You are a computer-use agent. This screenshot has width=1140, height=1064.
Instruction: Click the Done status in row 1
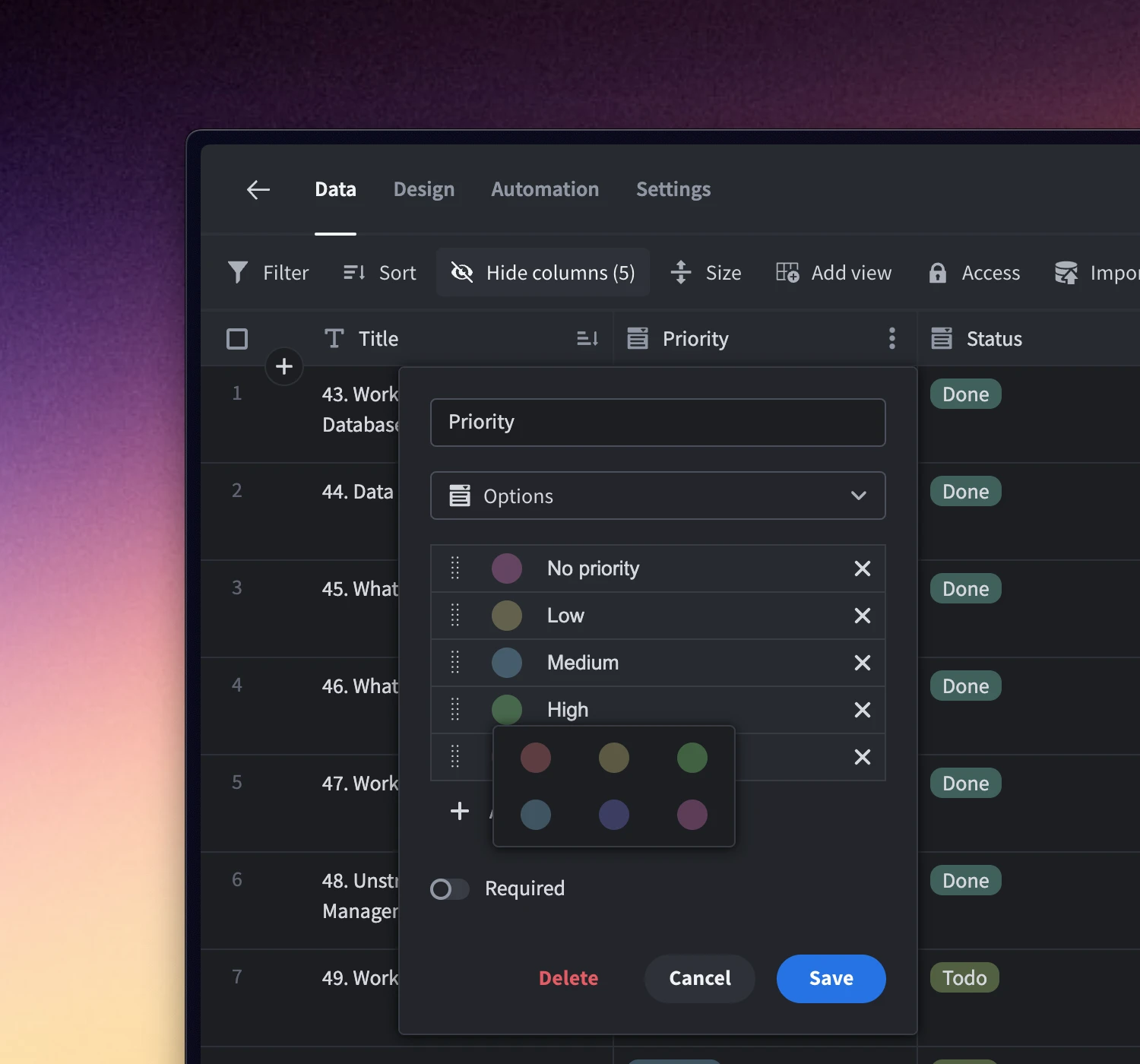click(x=966, y=394)
